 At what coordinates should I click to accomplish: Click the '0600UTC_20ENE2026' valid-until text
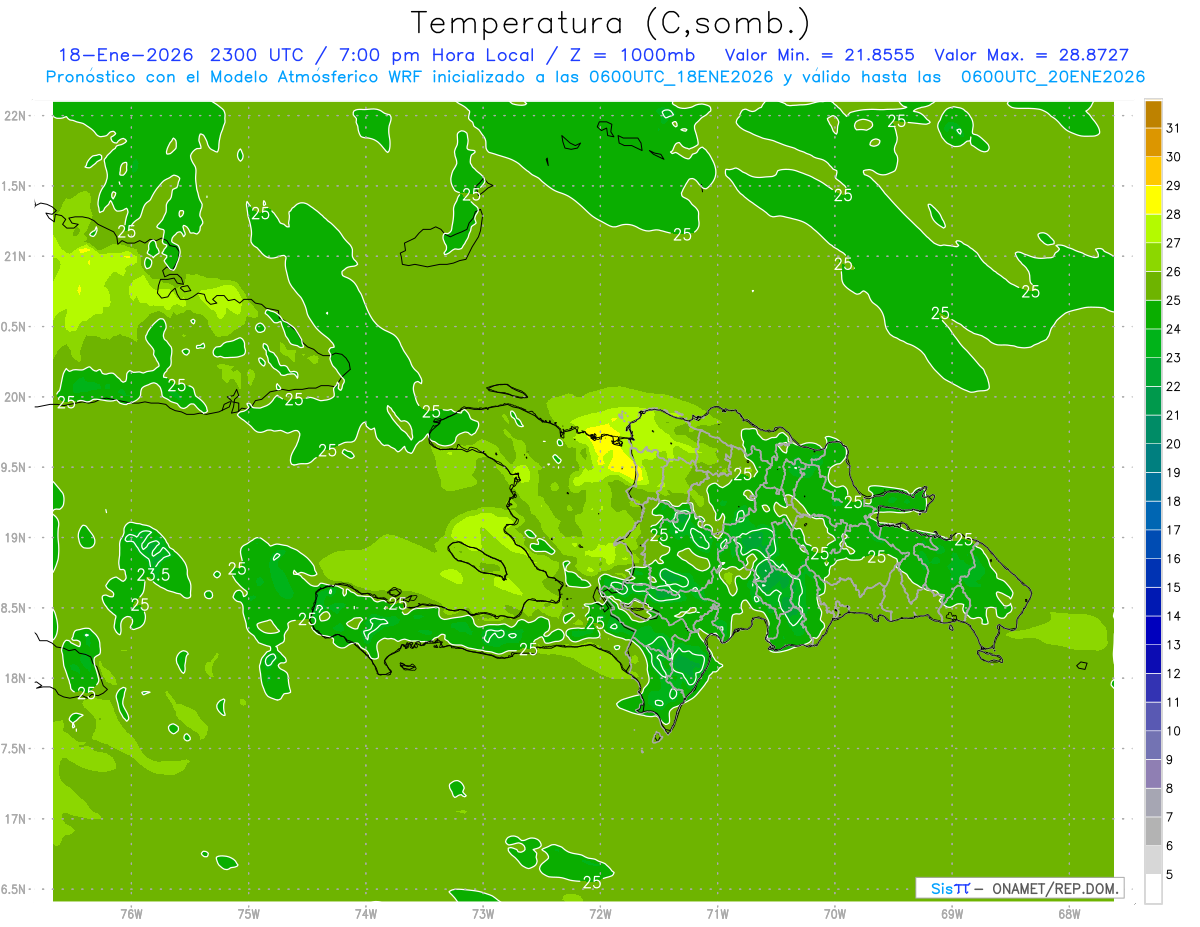(1053, 77)
